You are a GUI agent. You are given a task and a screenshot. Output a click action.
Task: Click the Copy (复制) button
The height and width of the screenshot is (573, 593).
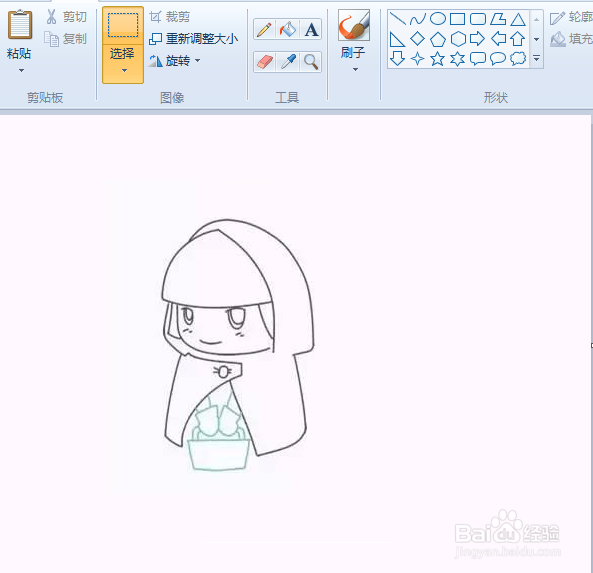[x=66, y=39]
